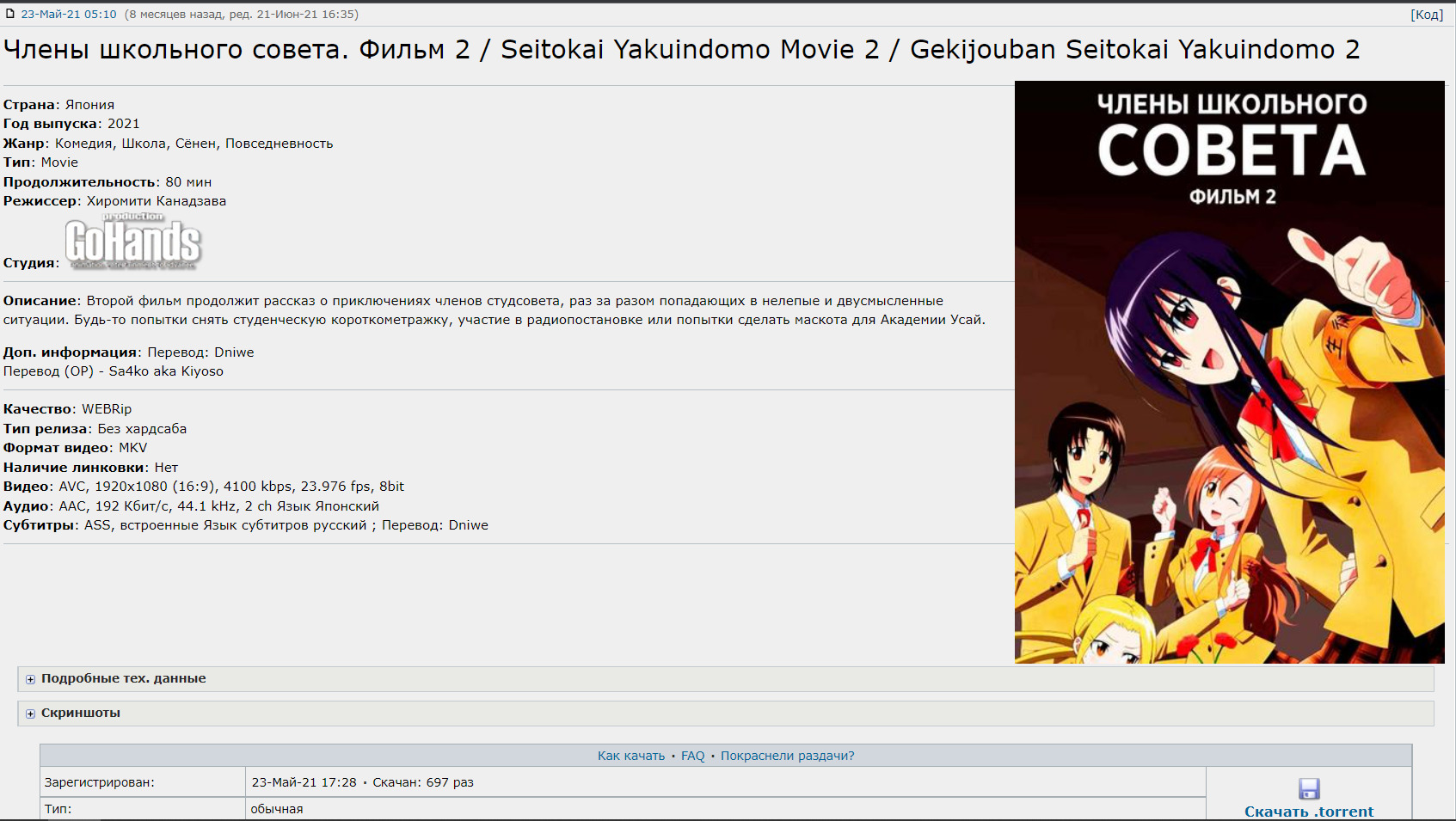Click Скачать .torrent download link
Image resolution: width=1456 pixels, height=821 pixels.
point(1309,811)
